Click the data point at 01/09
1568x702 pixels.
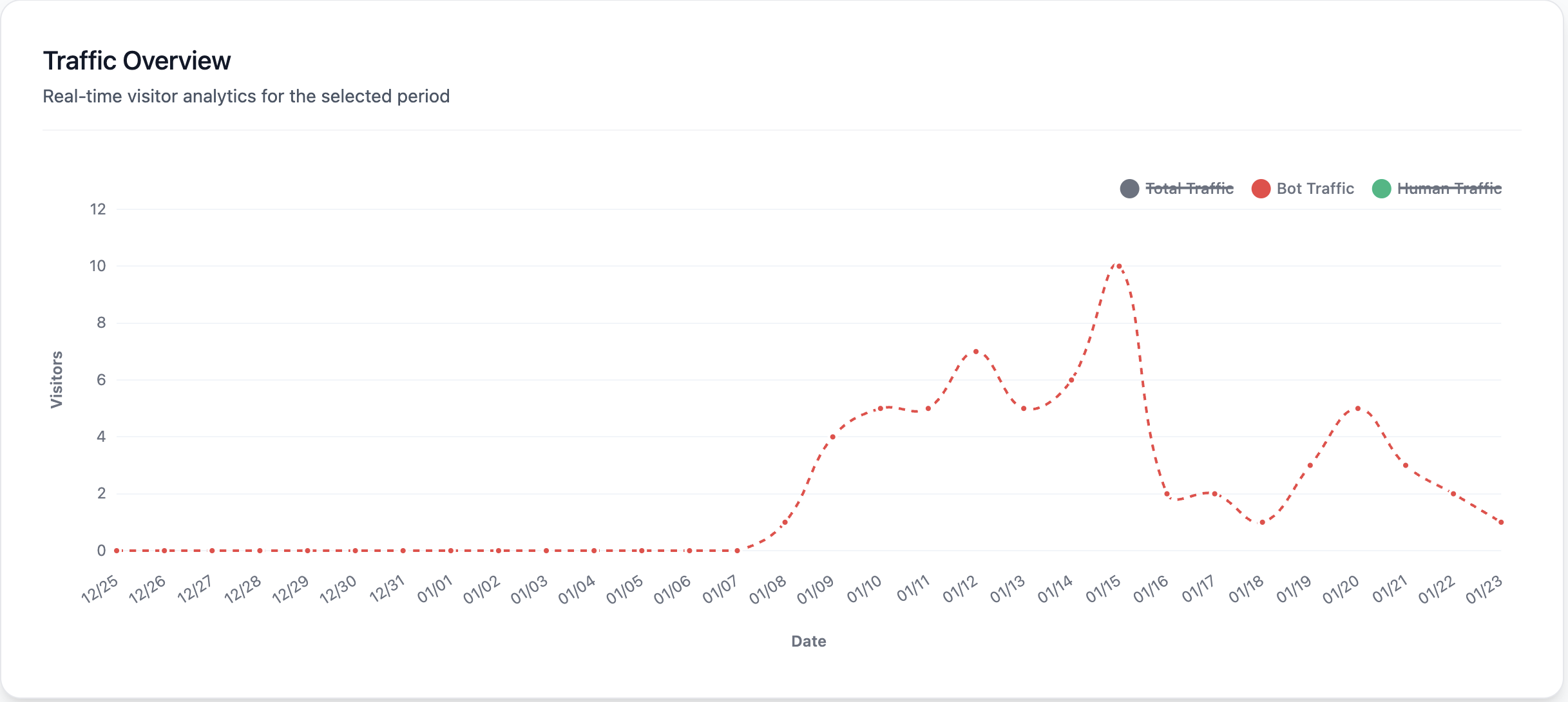click(x=832, y=437)
